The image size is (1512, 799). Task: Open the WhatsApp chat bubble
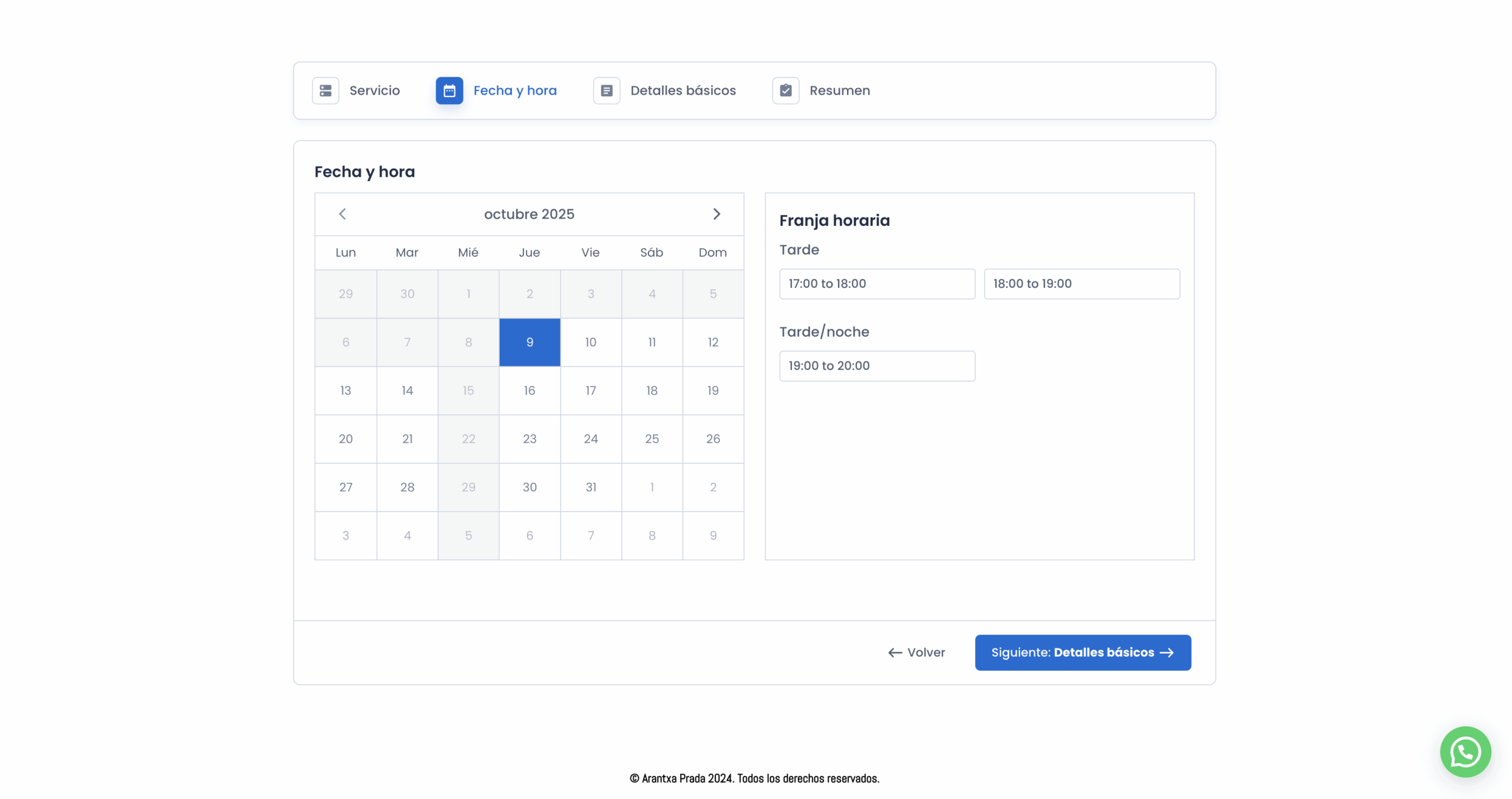(x=1465, y=752)
